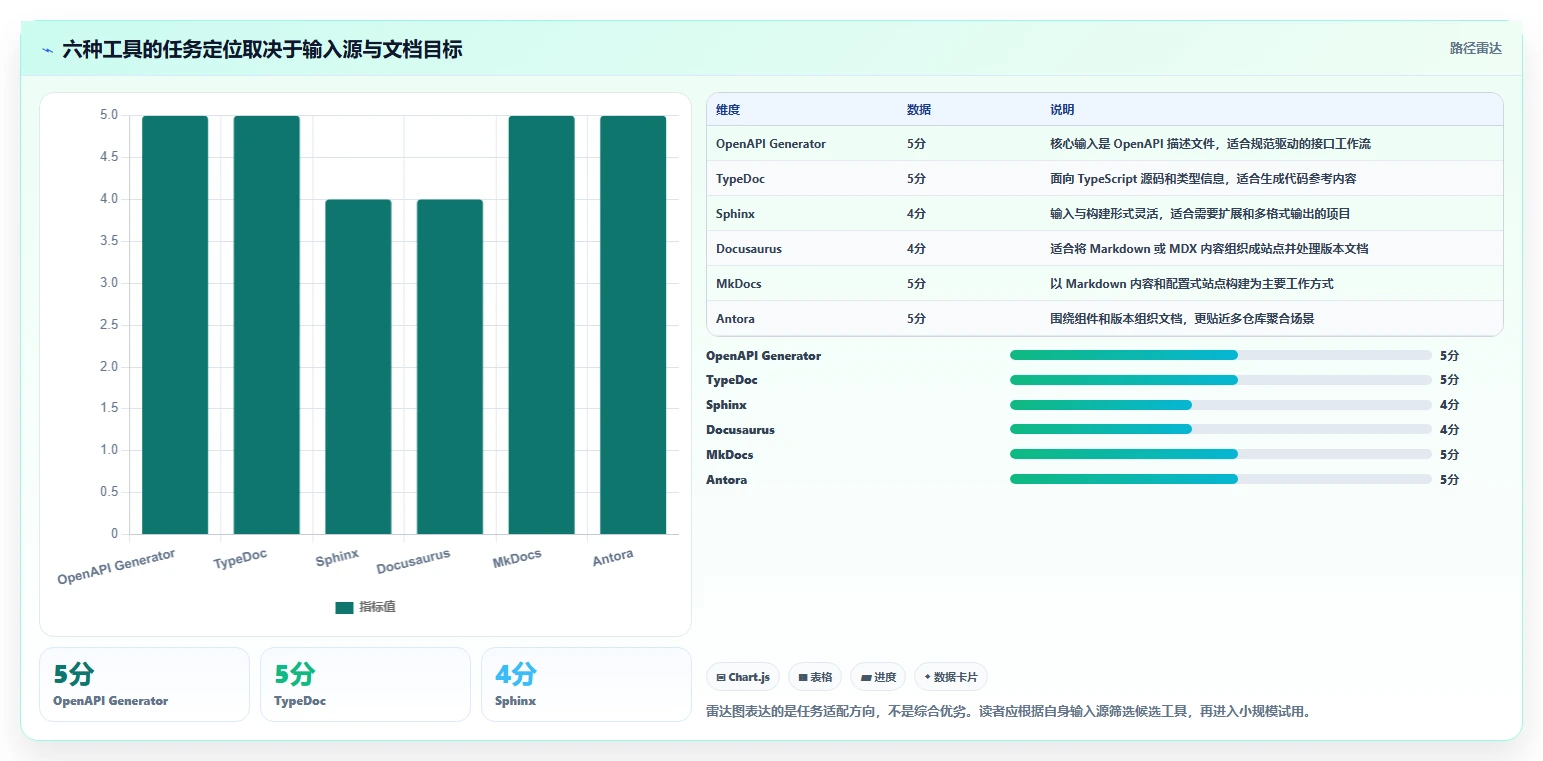Viewport: 1543px width, 761px height.
Task: Click the Antora label in the progress list
Action: coord(726,480)
